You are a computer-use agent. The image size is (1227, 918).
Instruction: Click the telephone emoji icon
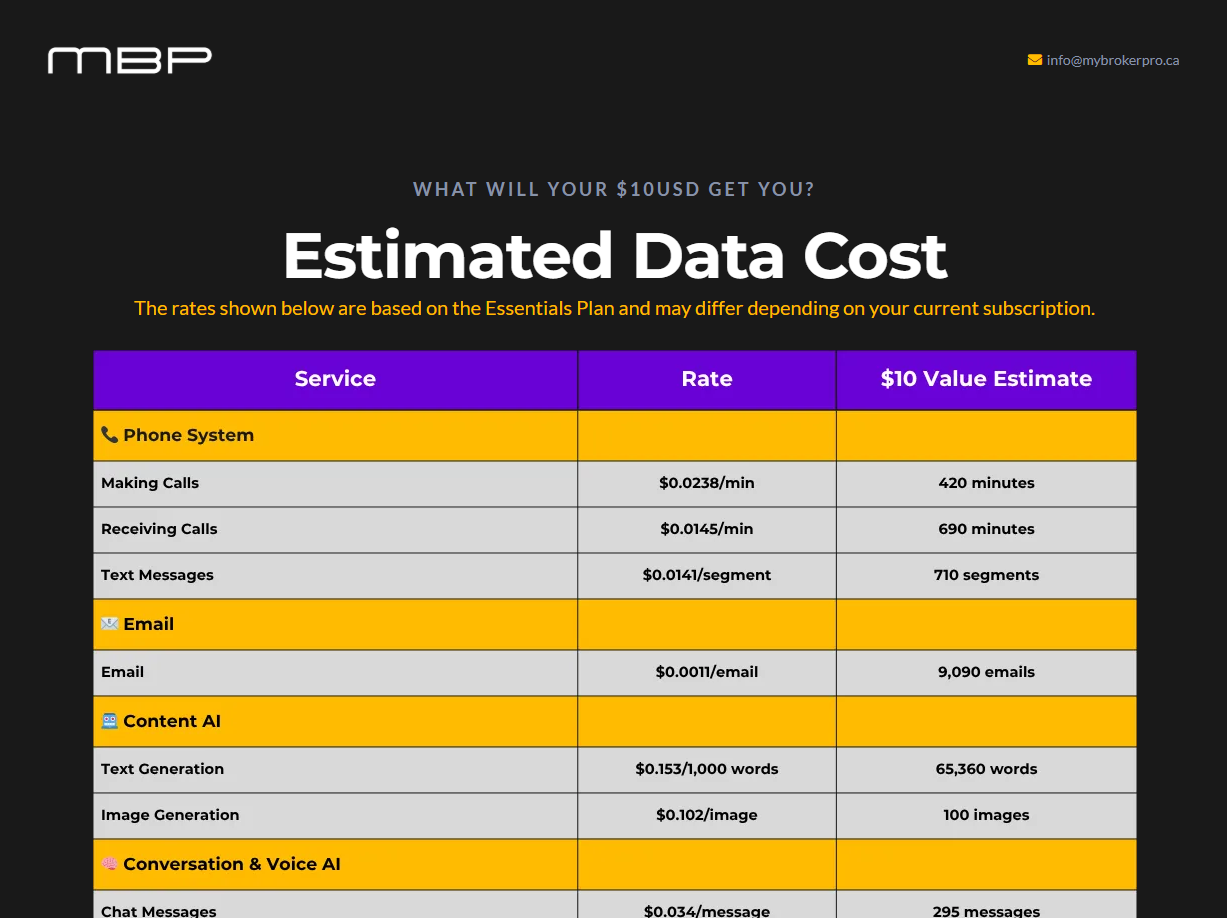point(109,435)
